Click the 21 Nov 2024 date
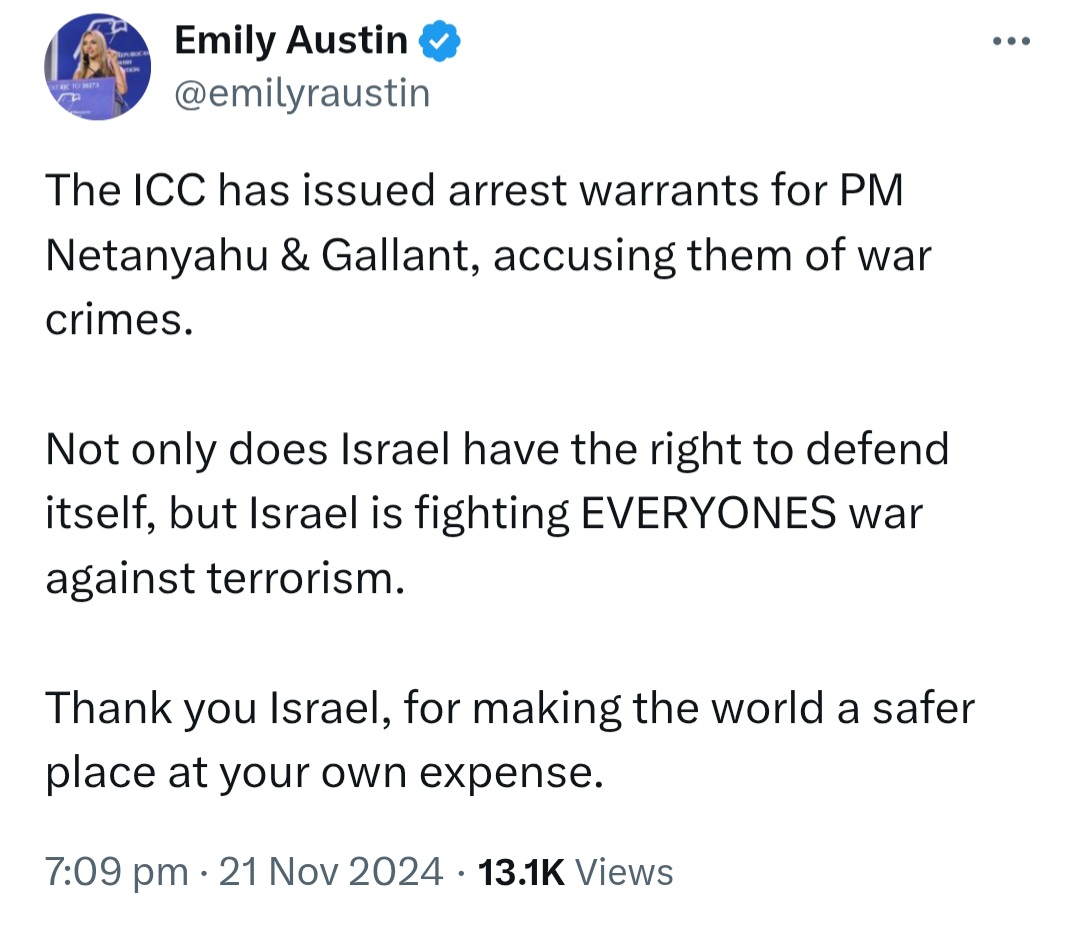The width and height of the screenshot is (1080, 937). (x=331, y=872)
